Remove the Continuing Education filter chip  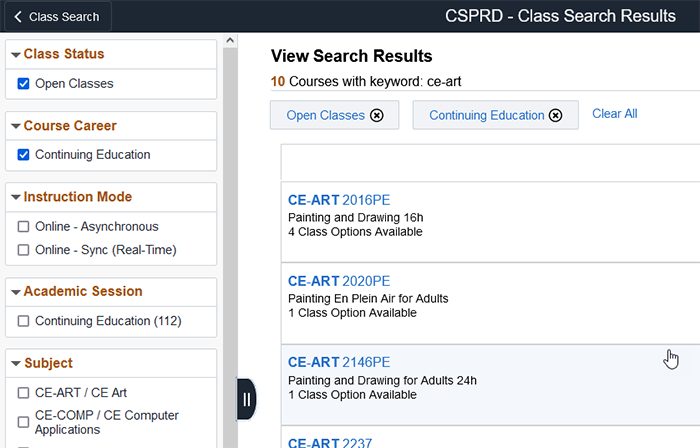pos(555,116)
